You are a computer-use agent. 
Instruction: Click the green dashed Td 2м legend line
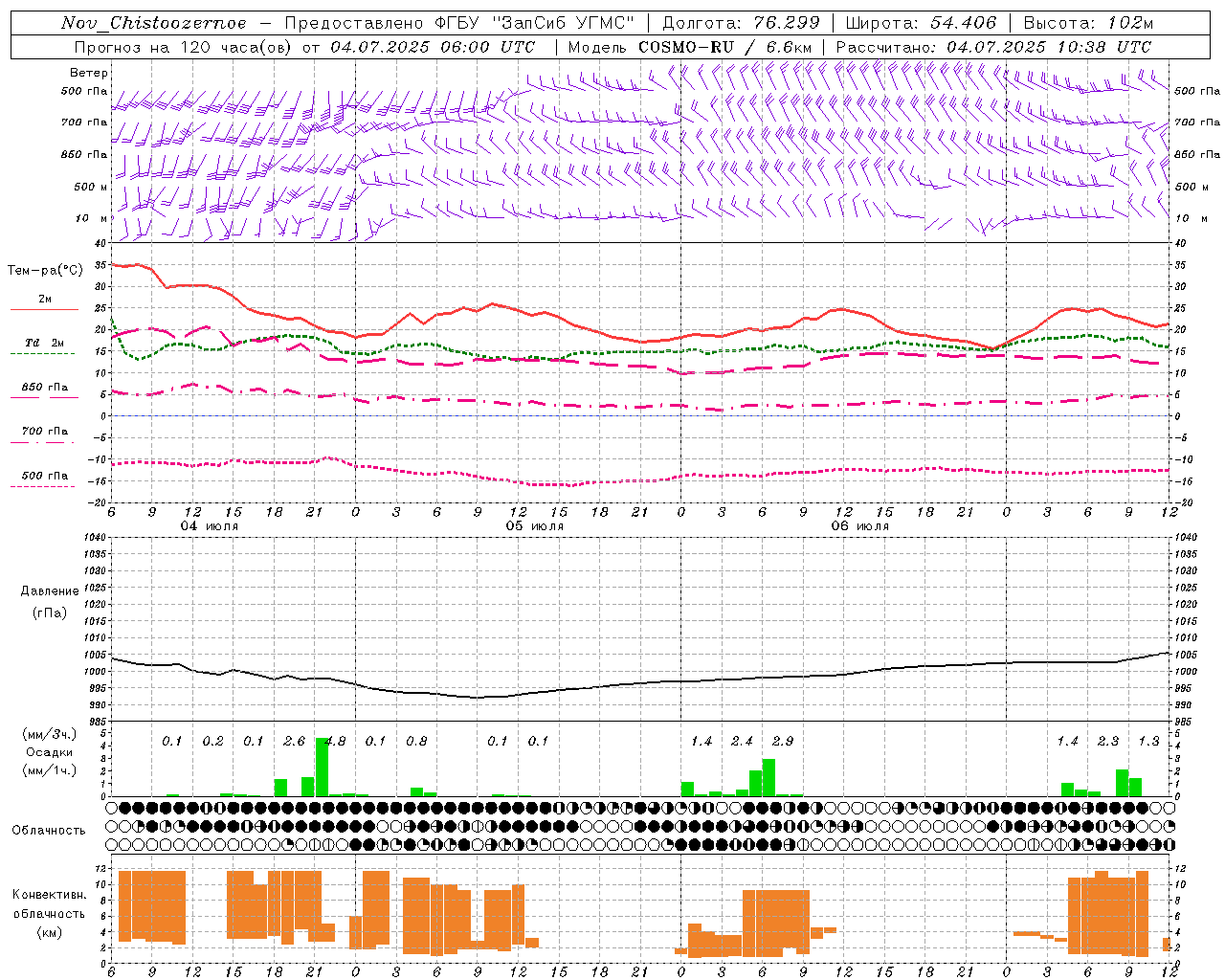43,353
